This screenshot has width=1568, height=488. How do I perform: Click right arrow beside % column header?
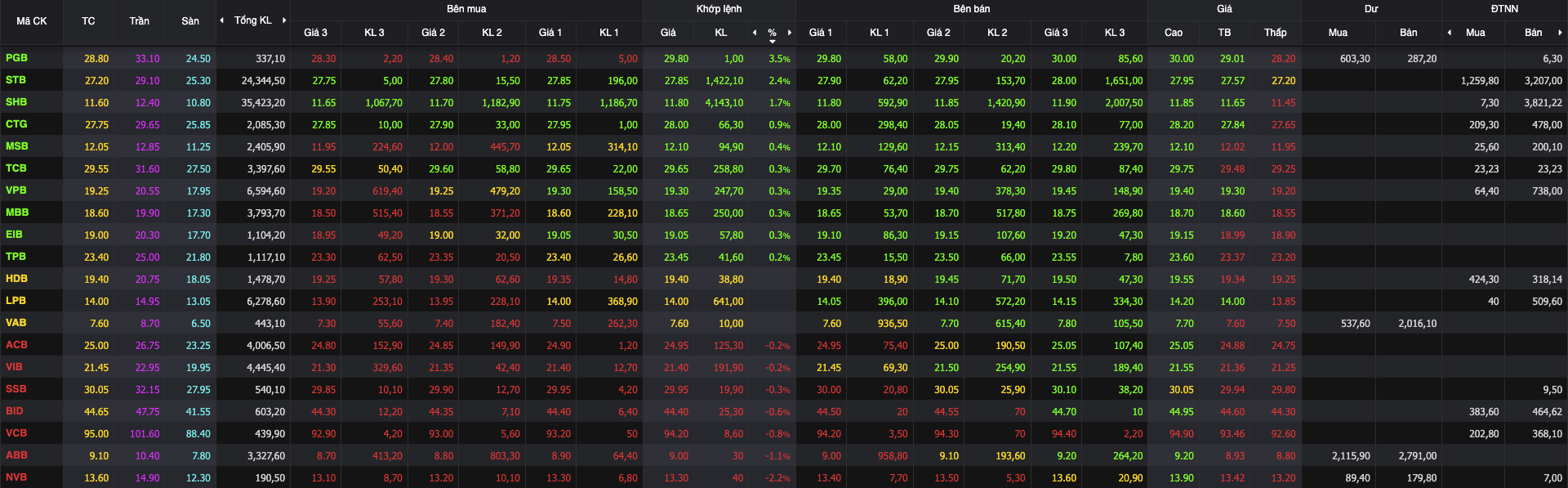790,33
